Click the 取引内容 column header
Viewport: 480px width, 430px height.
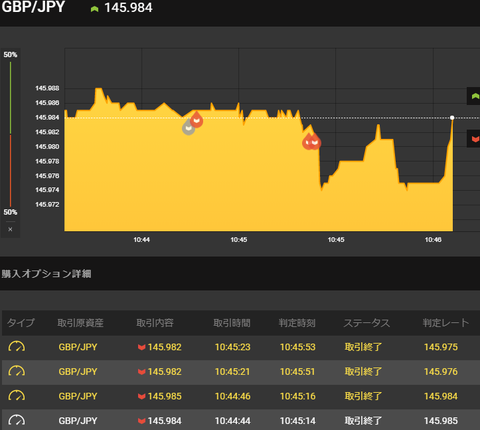coord(155,323)
